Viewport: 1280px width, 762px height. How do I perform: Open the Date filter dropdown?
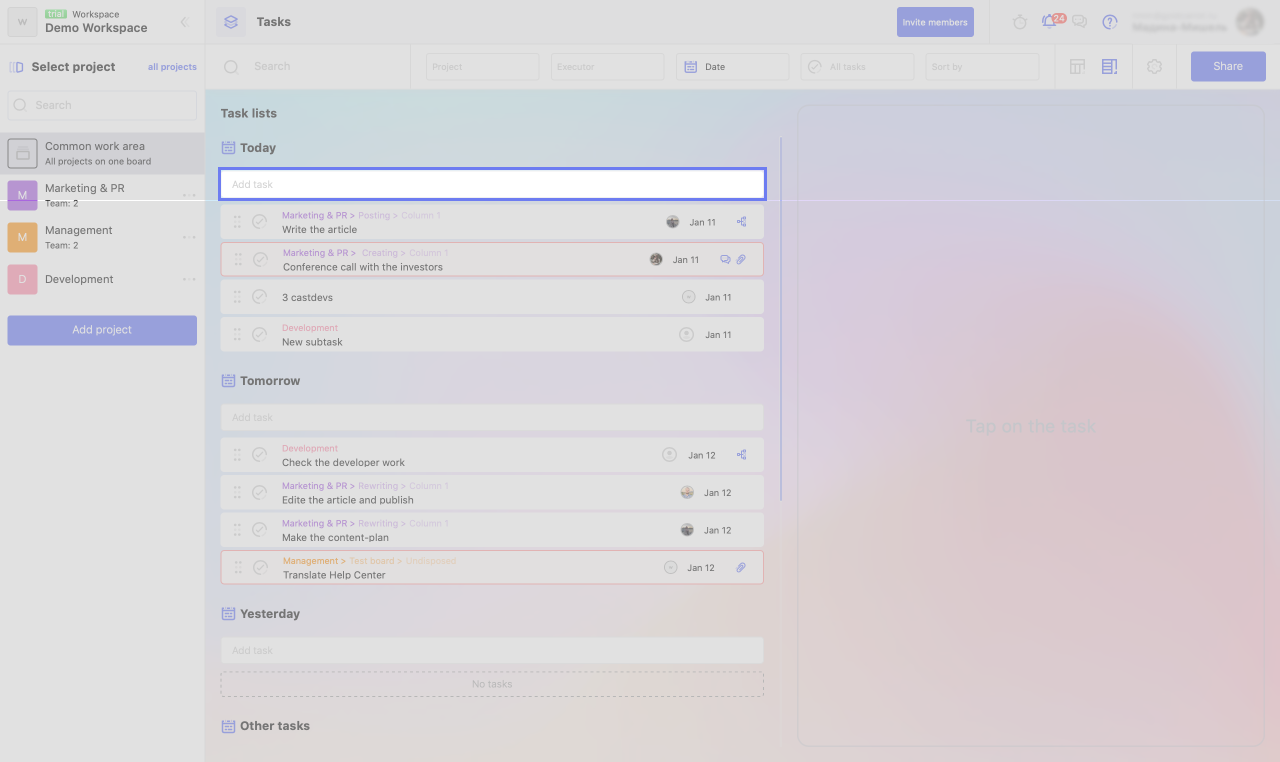click(x=732, y=67)
